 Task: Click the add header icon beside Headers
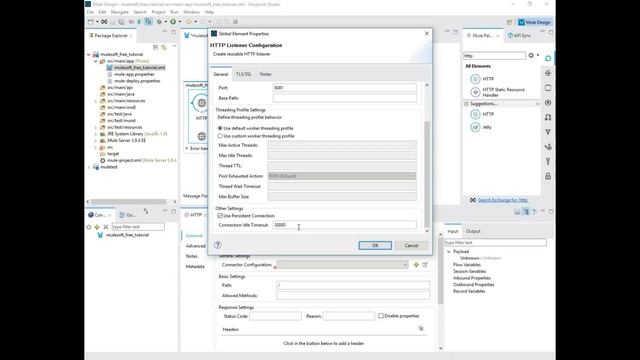pyautogui.click(x=421, y=329)
